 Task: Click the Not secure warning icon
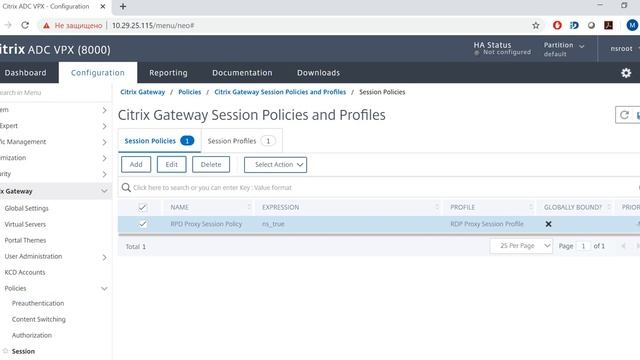click(x=47, y=25)
